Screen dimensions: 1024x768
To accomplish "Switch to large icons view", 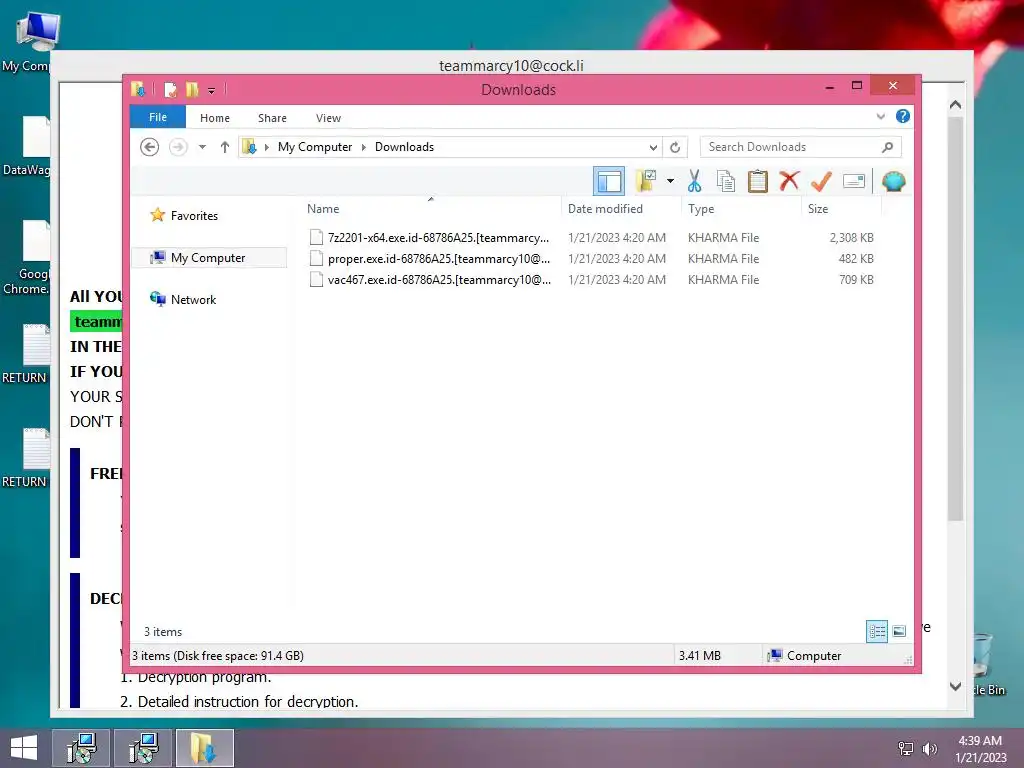I will coord(899,631).
